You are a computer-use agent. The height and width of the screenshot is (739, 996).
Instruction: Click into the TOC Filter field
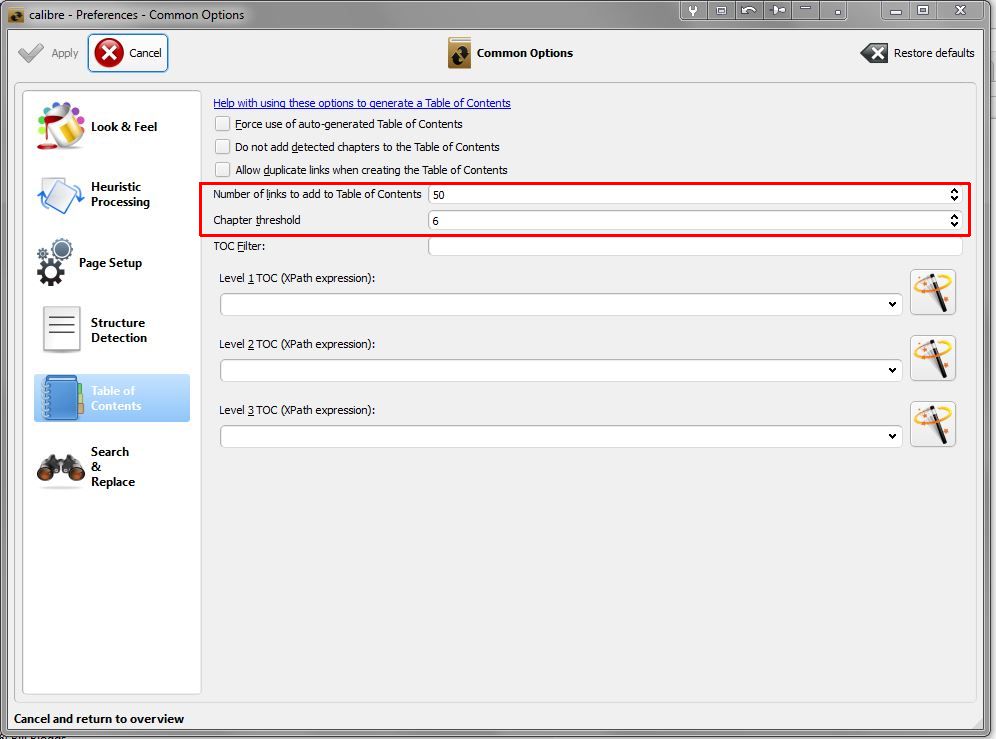pyautogui.click(x=695, y=247)
